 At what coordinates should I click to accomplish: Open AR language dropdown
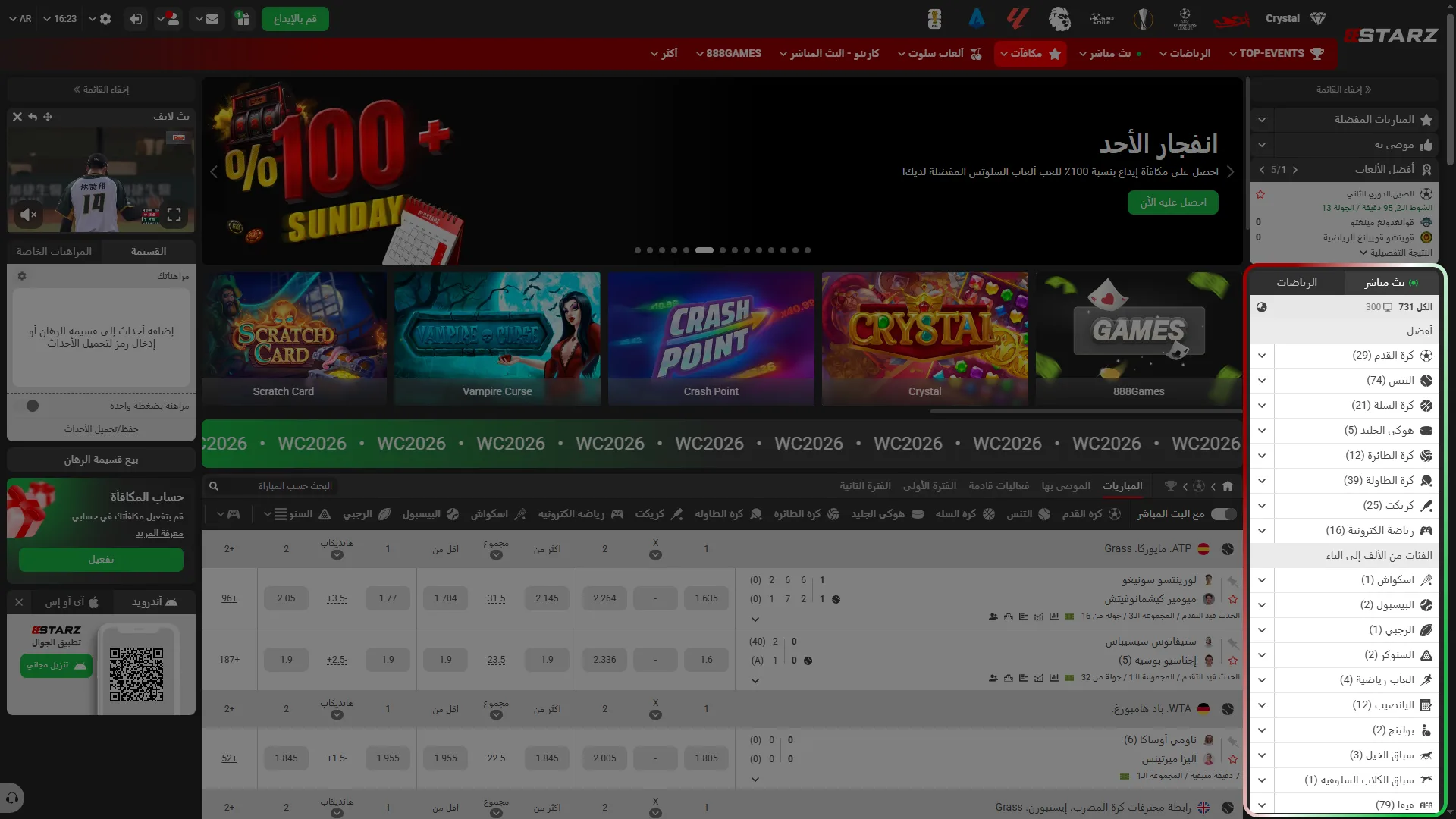click(20, 19)
